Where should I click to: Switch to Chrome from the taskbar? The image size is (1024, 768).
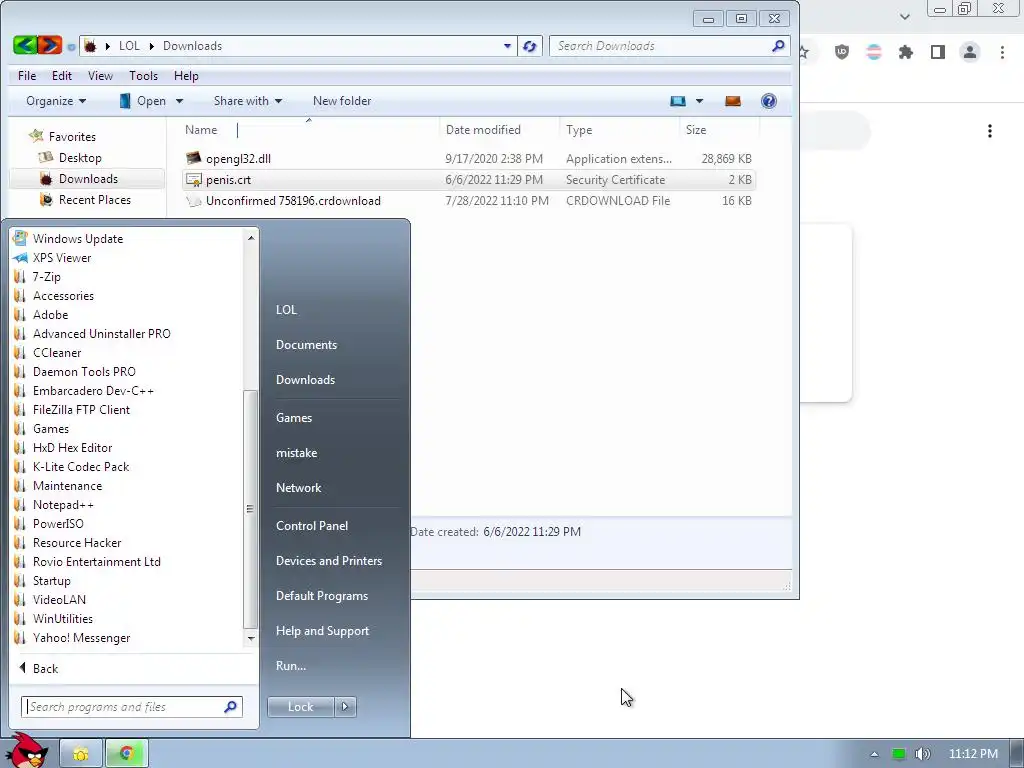(127, 754)
